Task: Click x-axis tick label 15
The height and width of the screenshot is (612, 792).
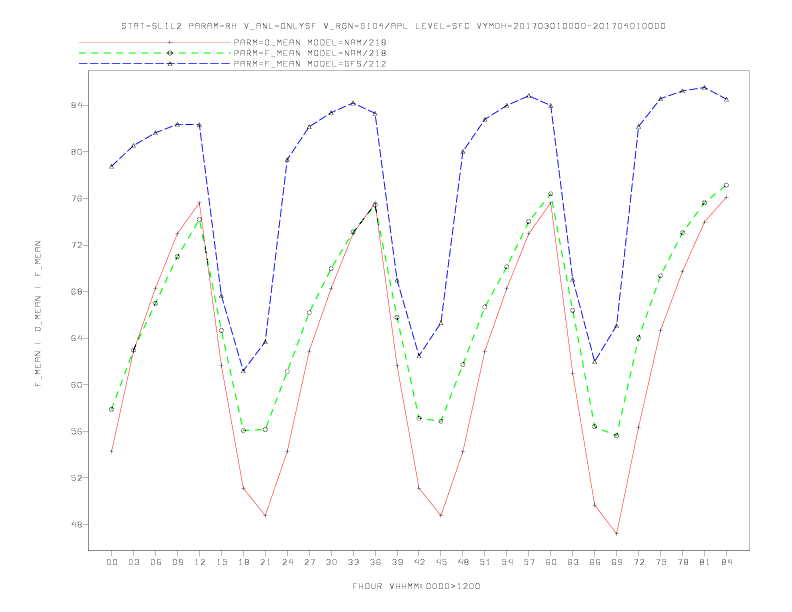Action: (221, 562)
